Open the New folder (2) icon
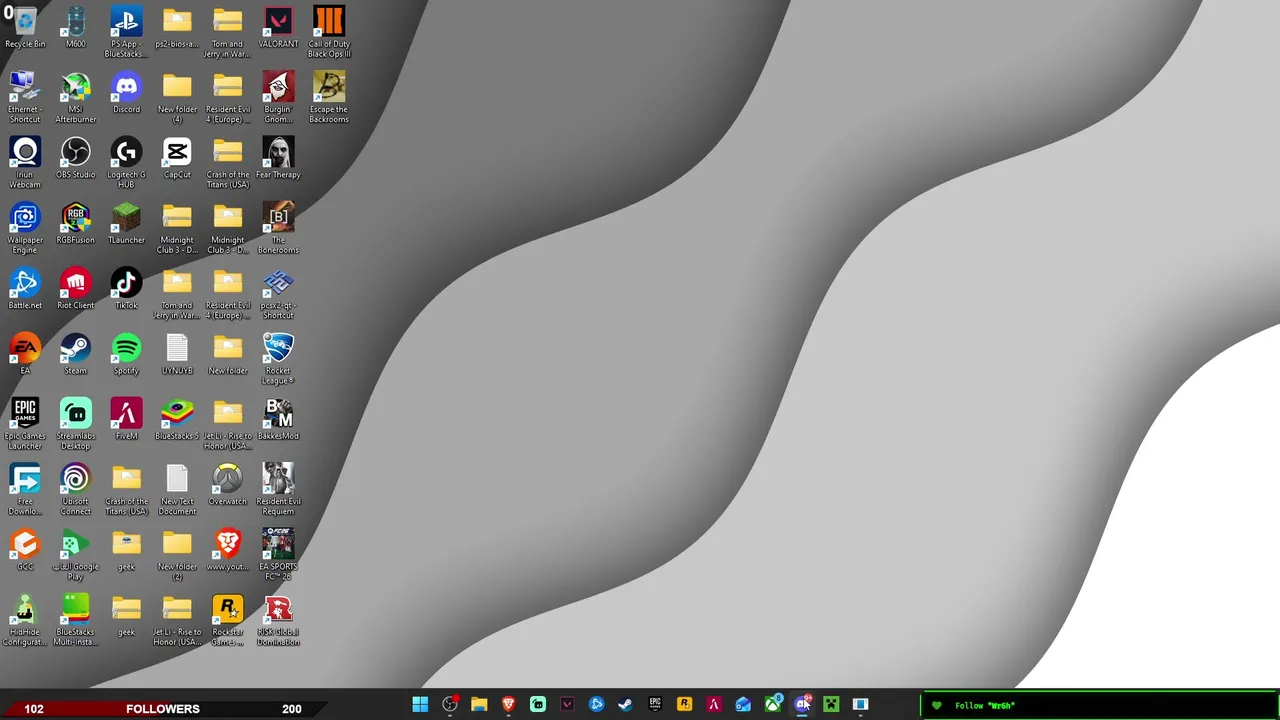 pos(177,555)
